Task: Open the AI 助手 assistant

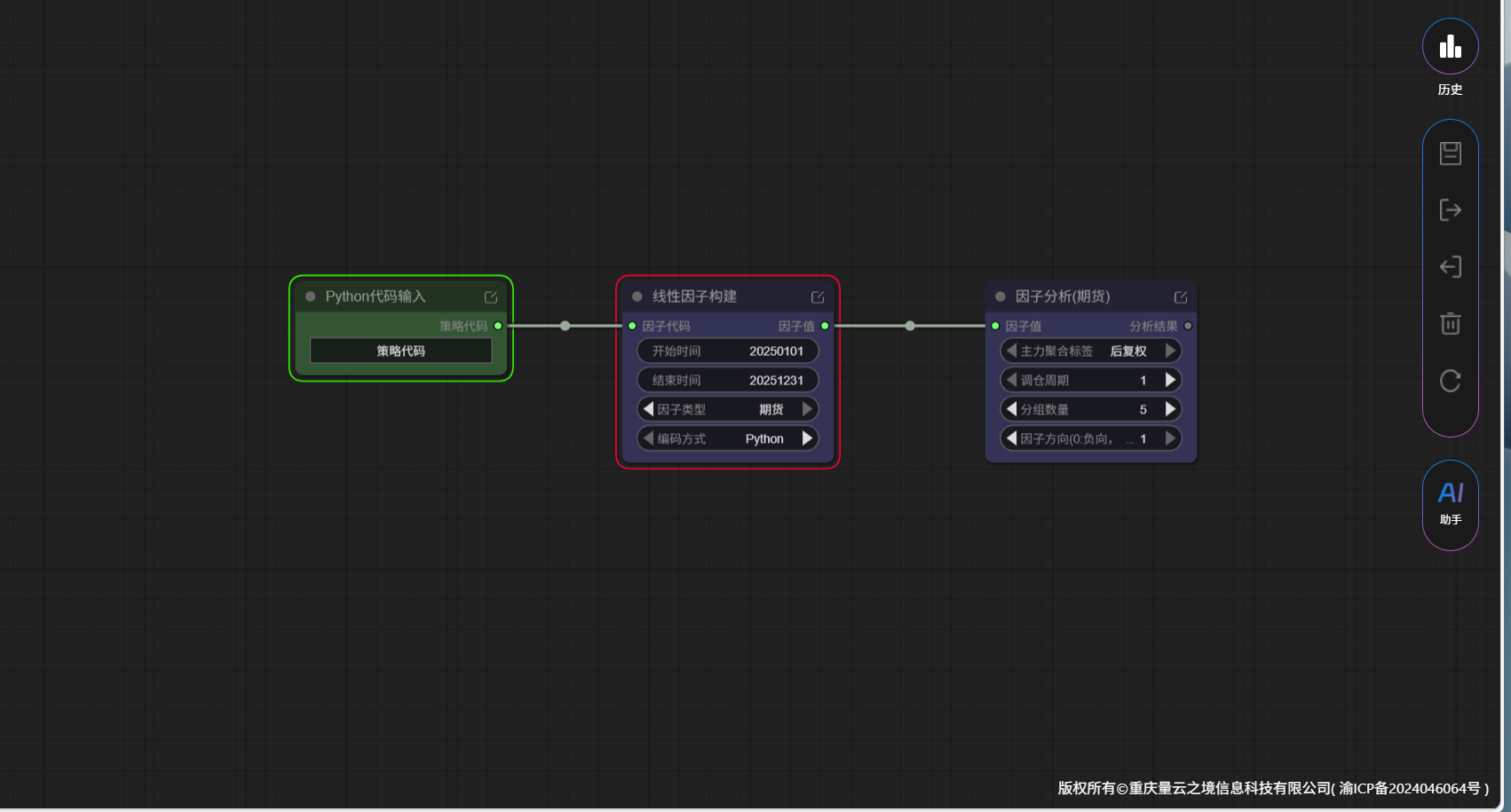Action: click(x=1450, y=503)
